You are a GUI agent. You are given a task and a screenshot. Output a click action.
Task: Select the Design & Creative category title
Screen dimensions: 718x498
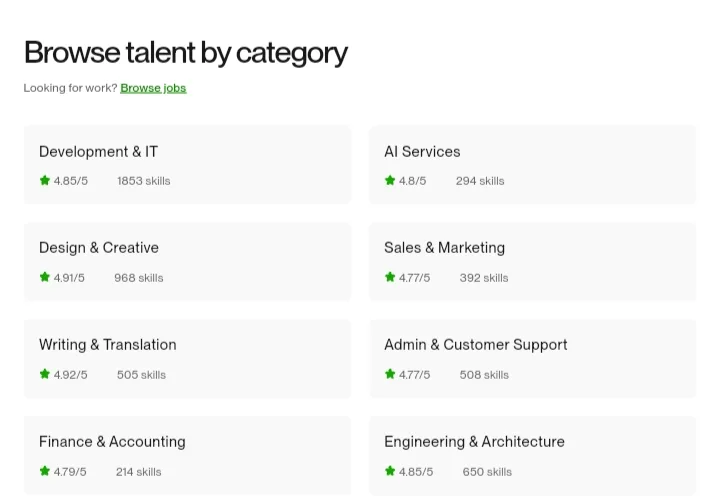pos(99,248)
